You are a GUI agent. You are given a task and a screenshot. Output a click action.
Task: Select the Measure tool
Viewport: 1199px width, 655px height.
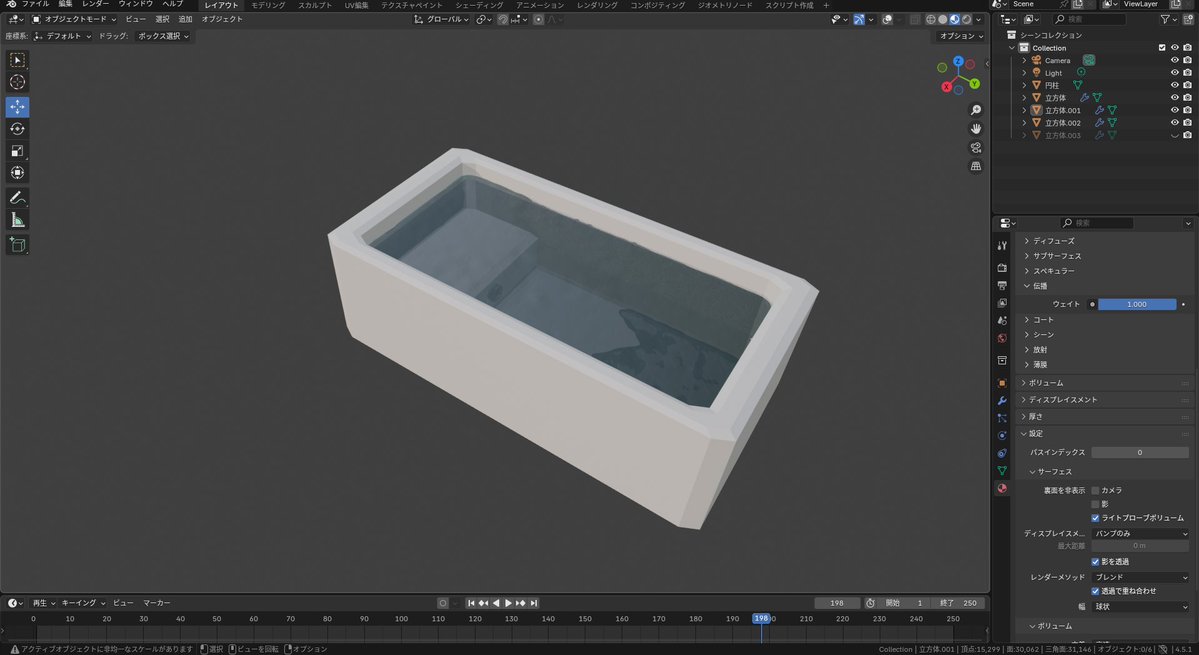pyautogui.click(x=17, y=221)
